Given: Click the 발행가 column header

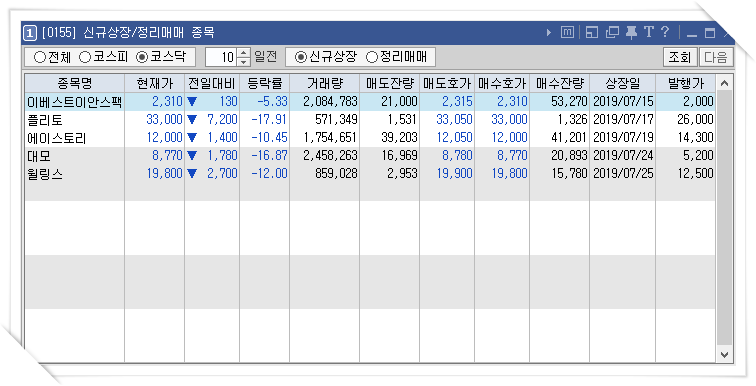Looking at the screenshot, I should click(686, 84).
